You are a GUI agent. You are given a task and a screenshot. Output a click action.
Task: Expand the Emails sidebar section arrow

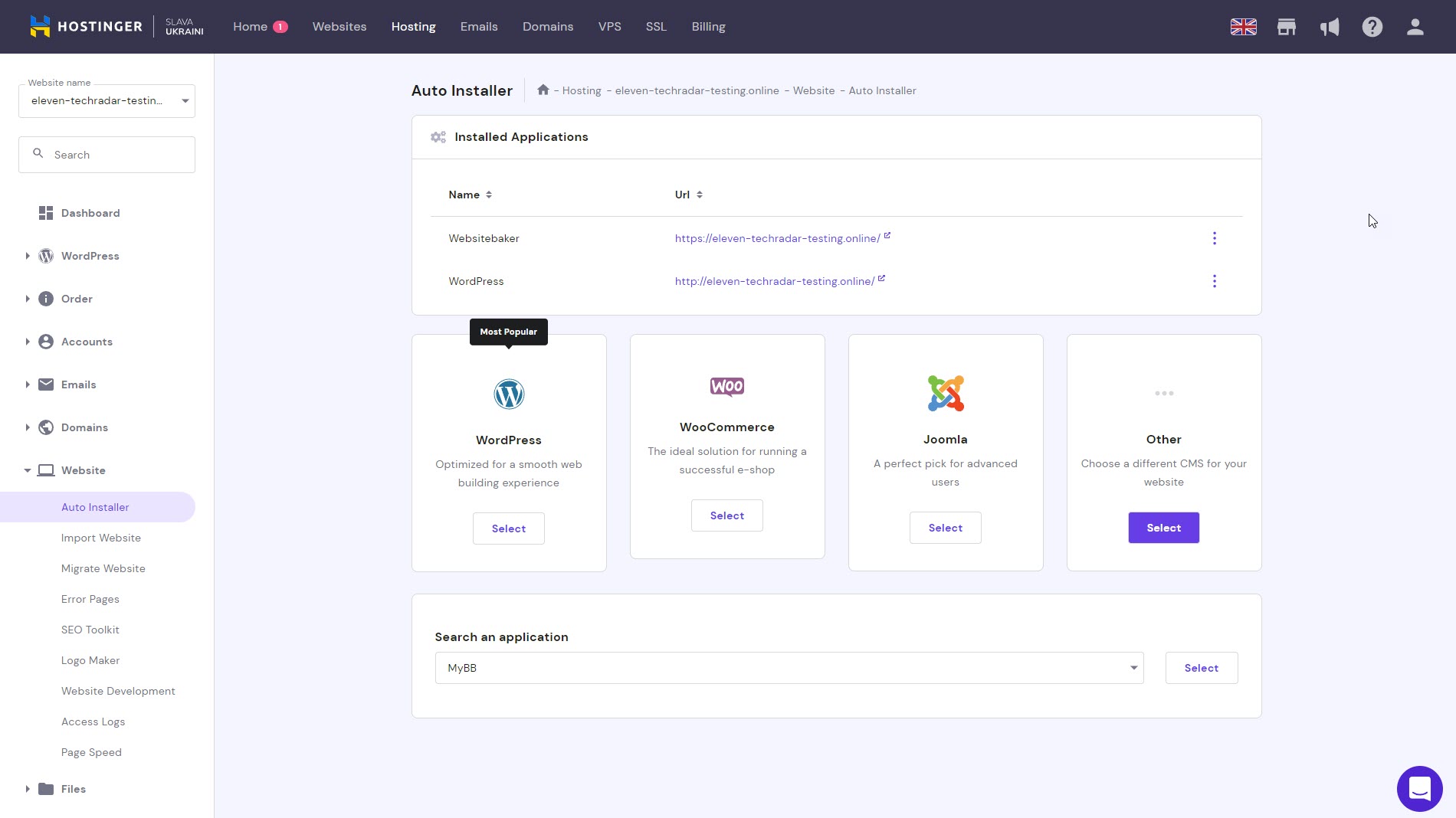tap(28, 384)
